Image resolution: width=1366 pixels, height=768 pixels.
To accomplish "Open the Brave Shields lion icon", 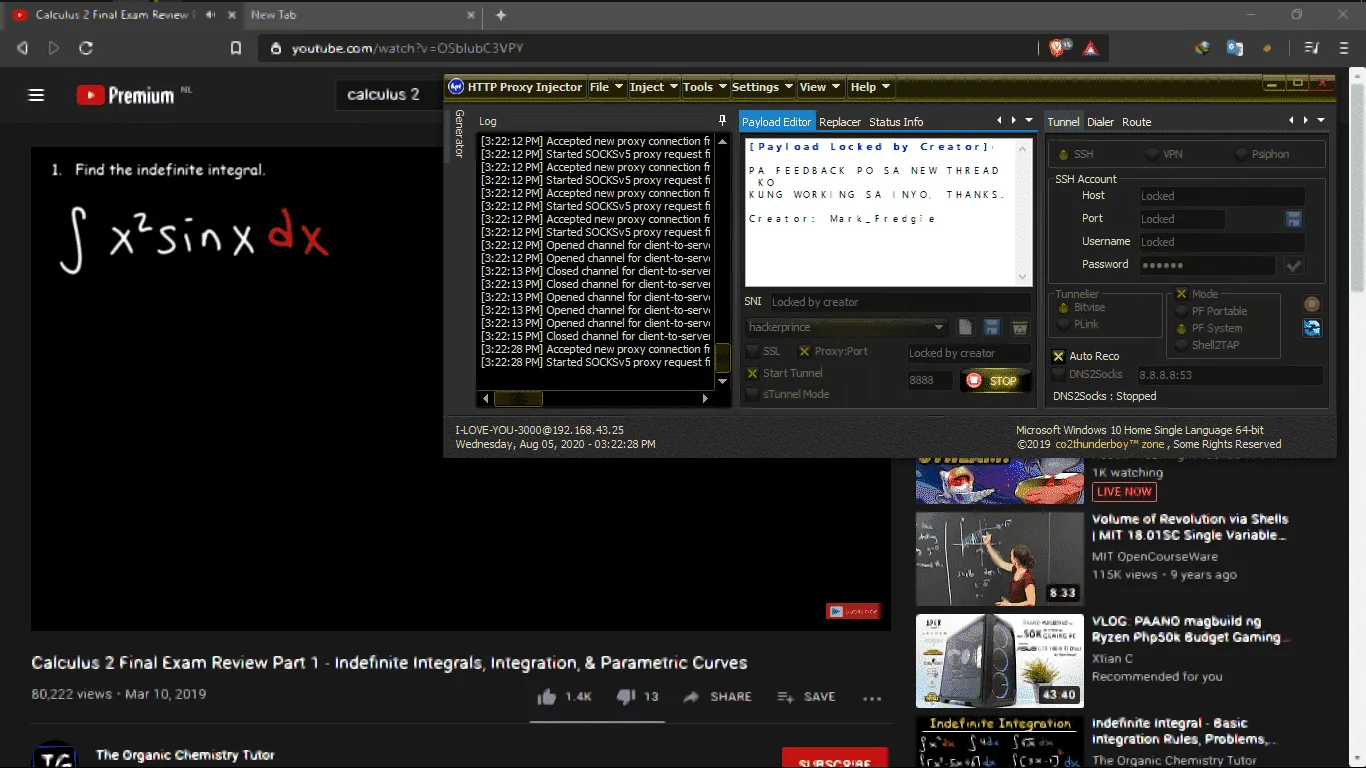I will click(x=1058, y=47).
